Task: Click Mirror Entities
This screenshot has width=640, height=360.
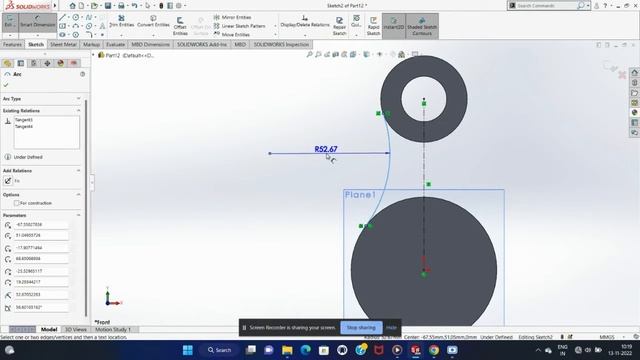Action: click(232, 17)
